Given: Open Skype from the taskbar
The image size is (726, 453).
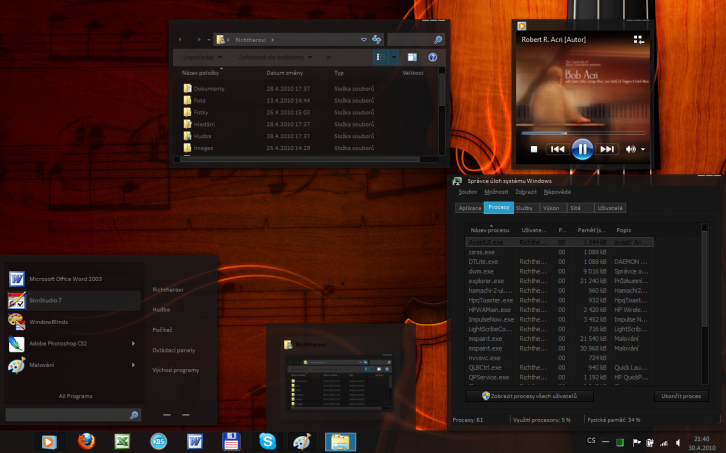Looking at the screenshot, I should 267,441.
